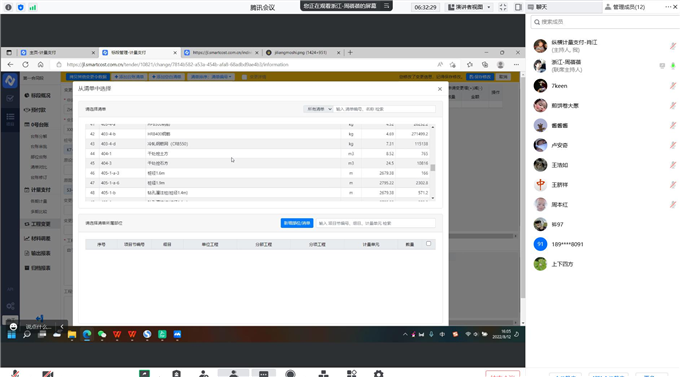
Task: Open 标段概况 in the sidebar menu
Action: click(x=37, y=95)
